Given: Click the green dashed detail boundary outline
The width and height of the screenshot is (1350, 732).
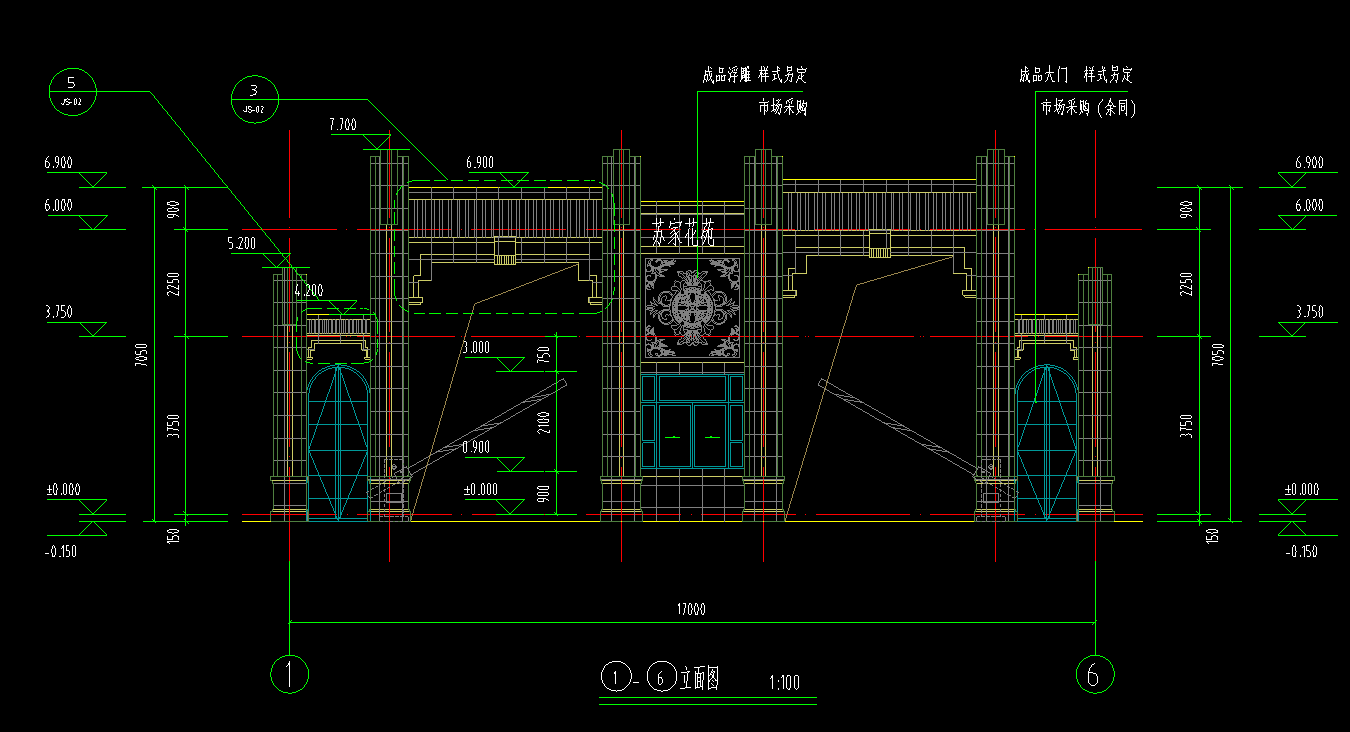Looking at the screenshot, I should [505, 247].
